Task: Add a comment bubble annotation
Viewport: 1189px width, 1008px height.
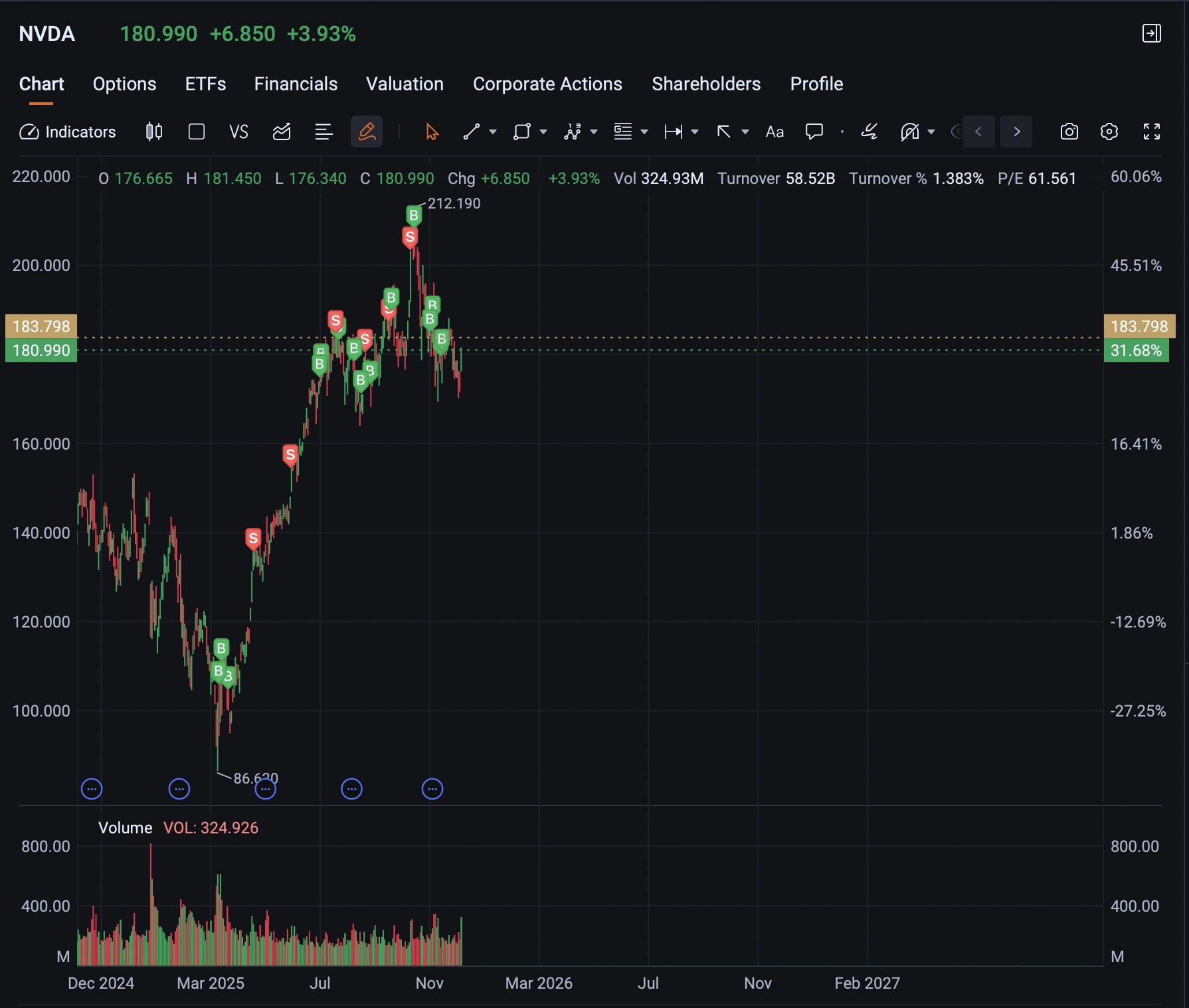Action: tap(814, 131)
